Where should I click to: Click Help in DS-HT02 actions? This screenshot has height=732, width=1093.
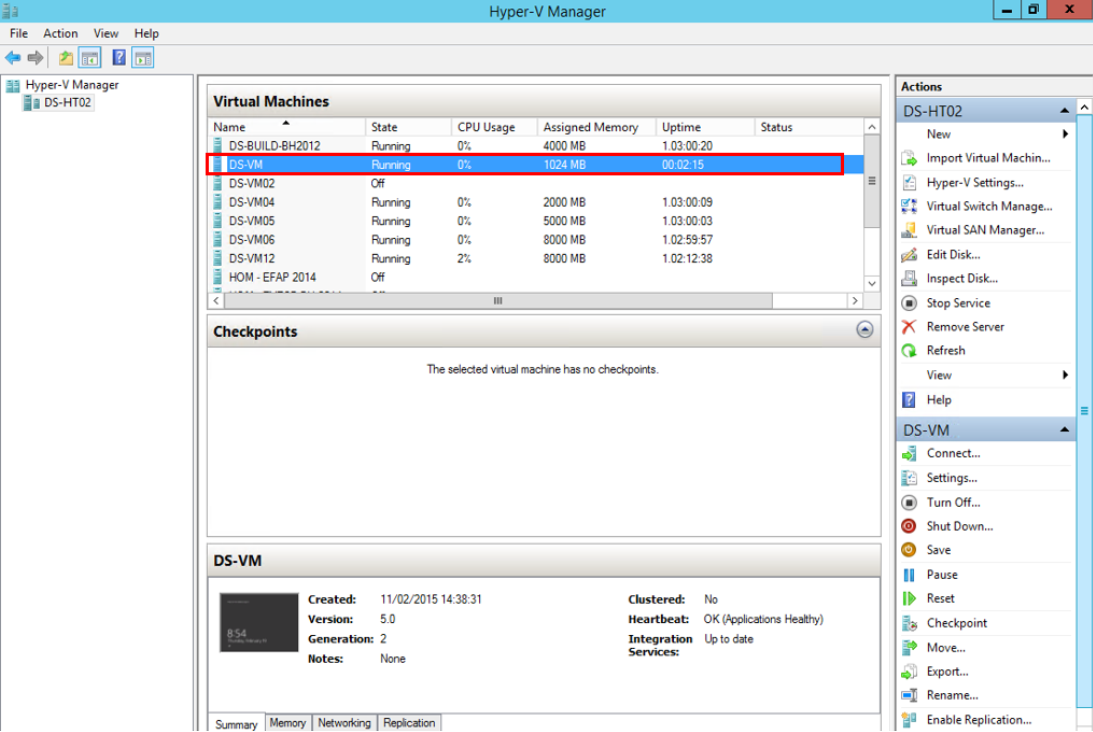[939, 399]
